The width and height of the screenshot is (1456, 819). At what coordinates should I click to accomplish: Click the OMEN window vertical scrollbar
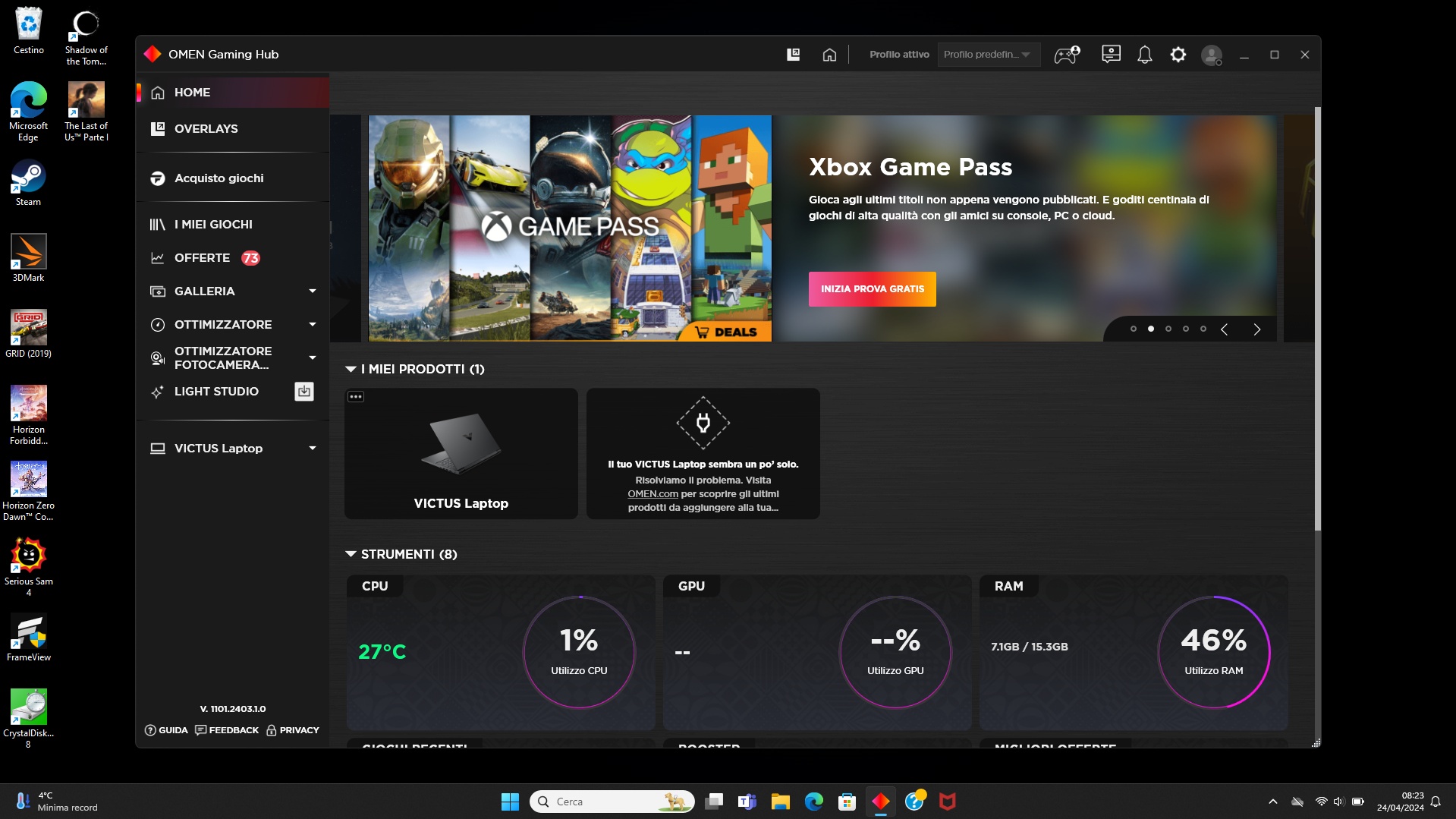click(1318, 319)
